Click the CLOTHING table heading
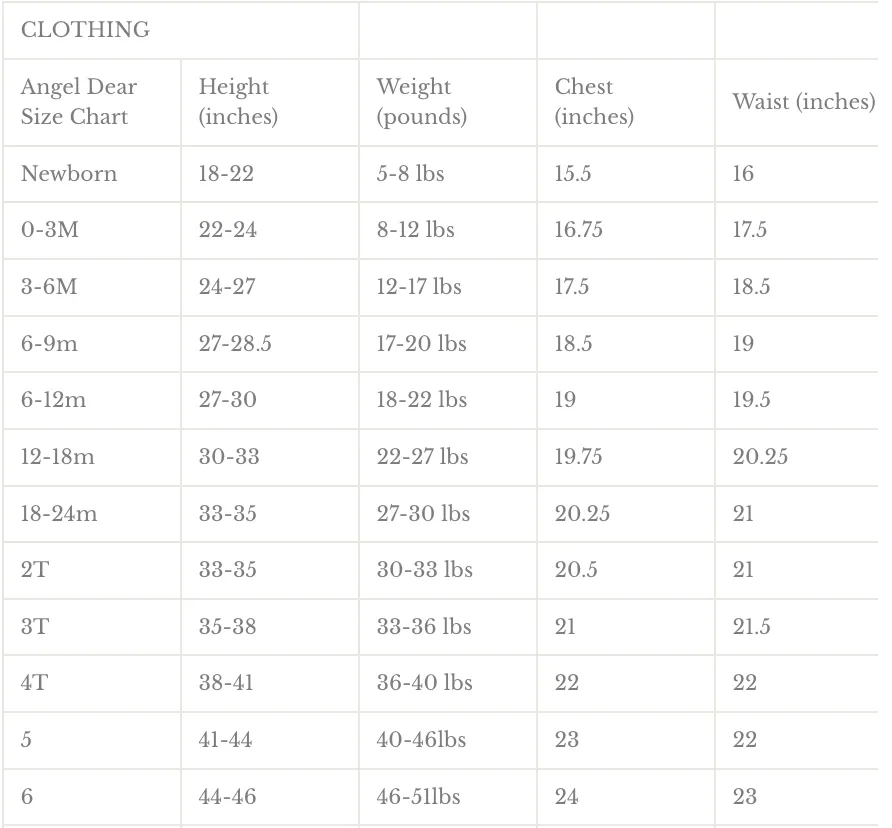892x828 pixels. tap(85, 30)
